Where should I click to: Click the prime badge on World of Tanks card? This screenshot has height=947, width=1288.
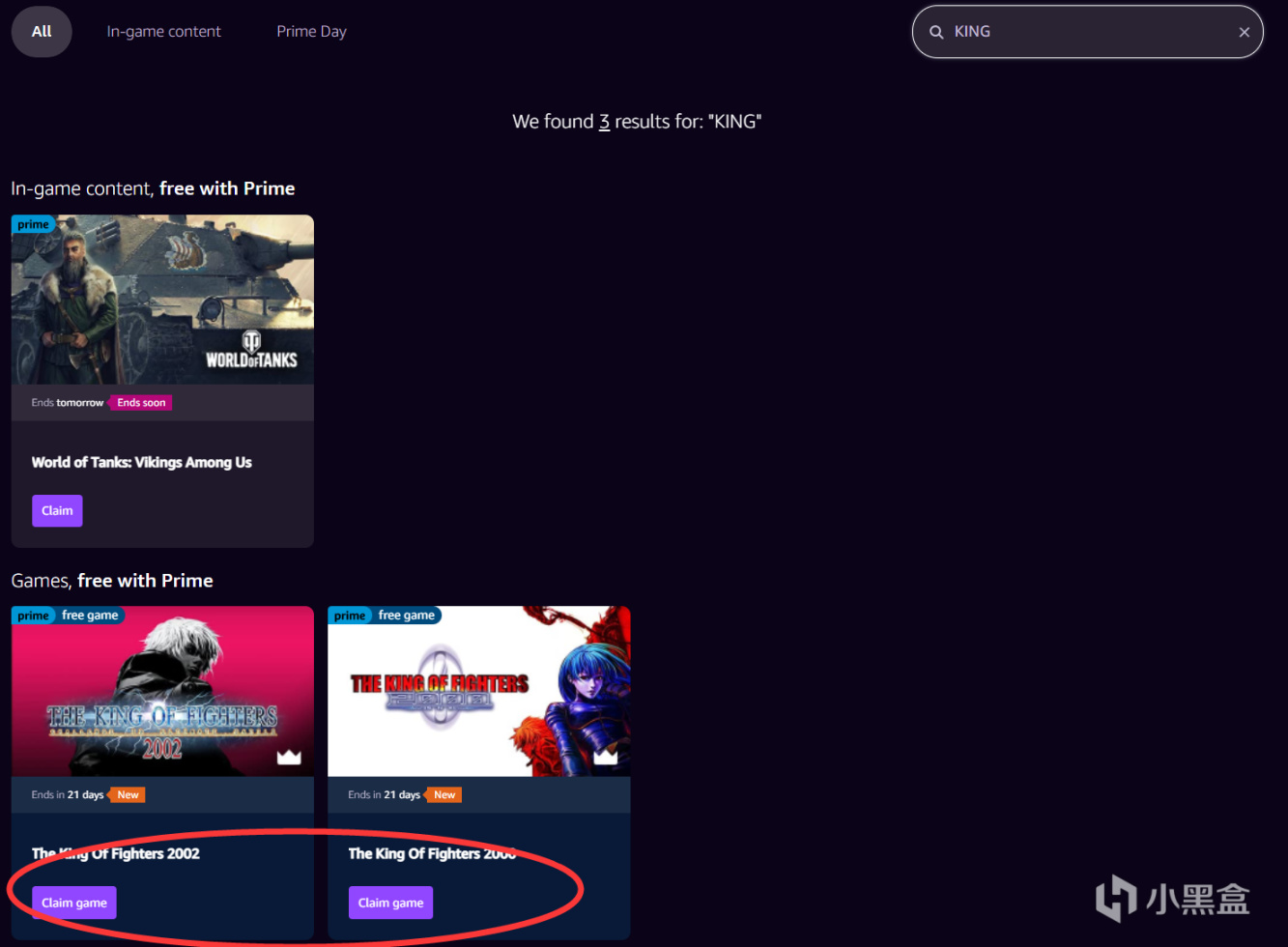(x=33, y=224)
